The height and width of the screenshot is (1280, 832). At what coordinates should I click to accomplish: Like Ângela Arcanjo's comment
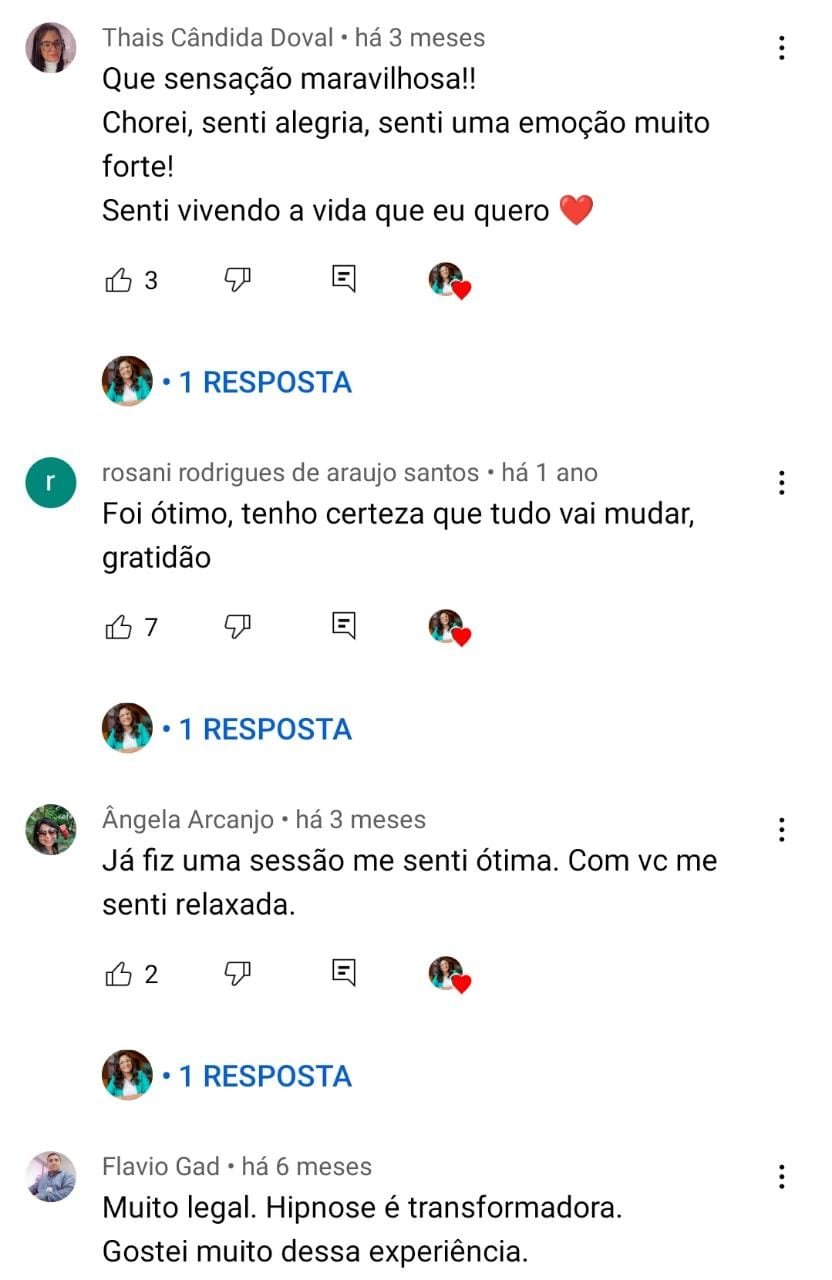pos(119,974)
